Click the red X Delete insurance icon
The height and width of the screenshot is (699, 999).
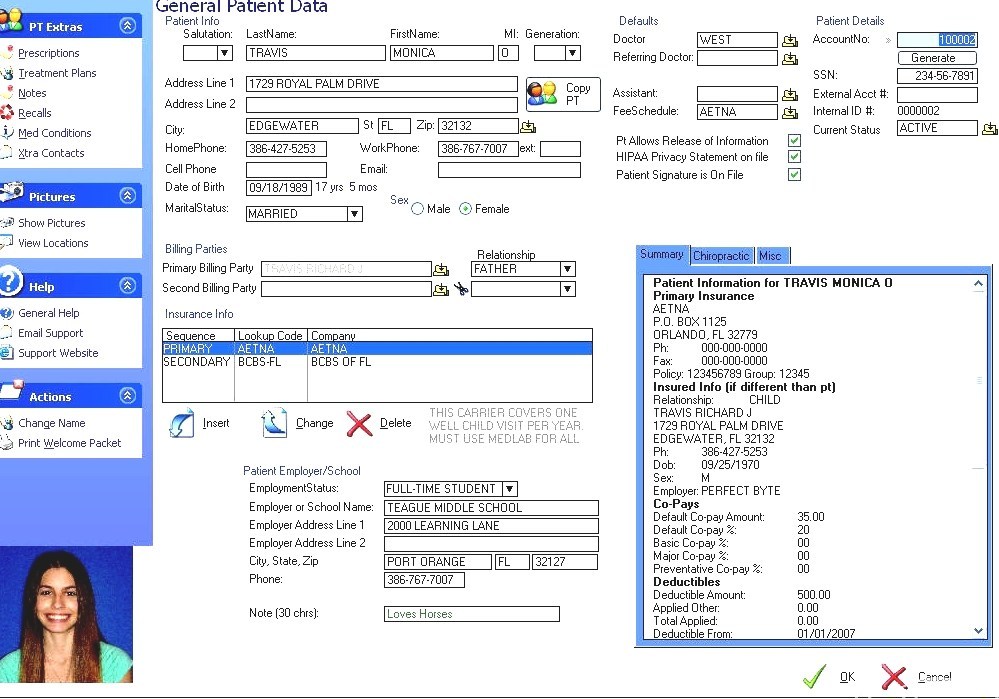point(359,424)
